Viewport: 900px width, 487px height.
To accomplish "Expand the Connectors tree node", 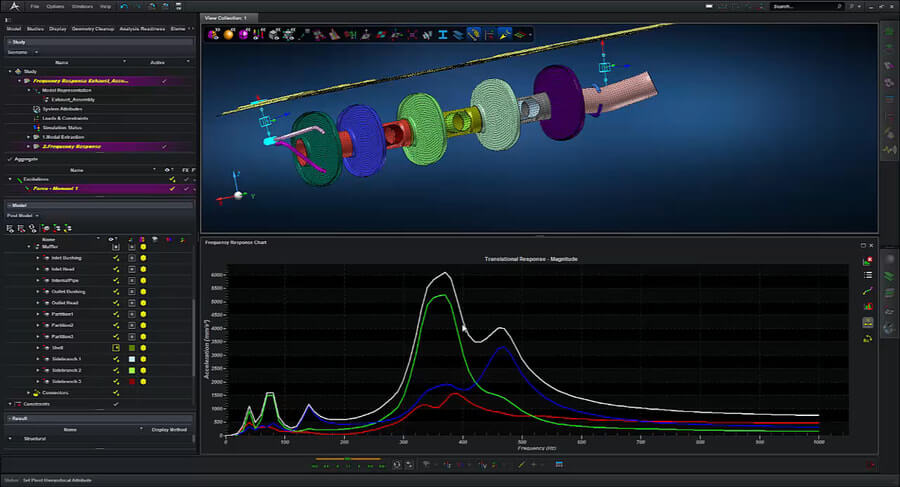I will 29,392.
